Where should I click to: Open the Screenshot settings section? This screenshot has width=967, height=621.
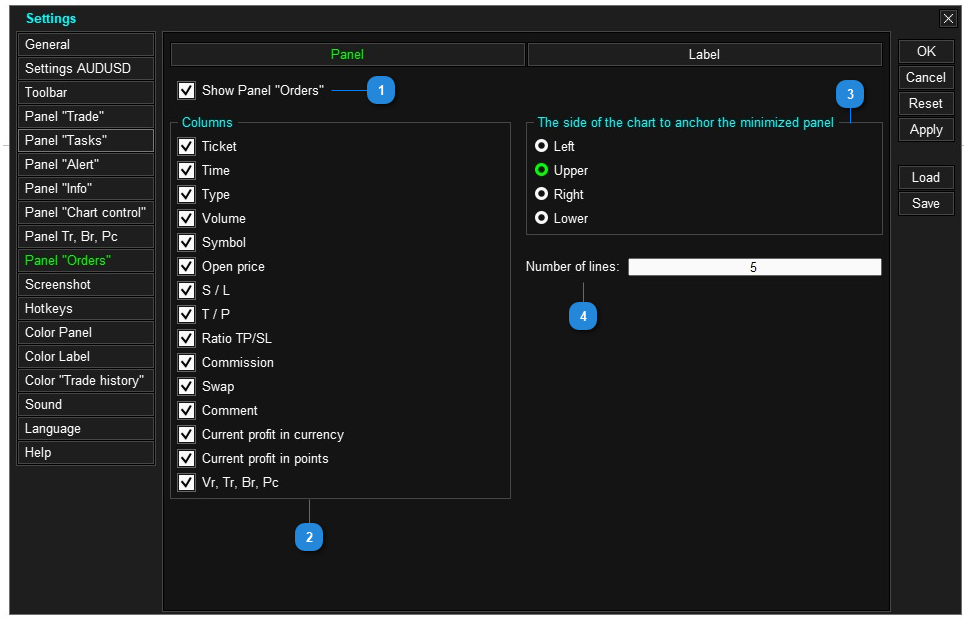86,285
